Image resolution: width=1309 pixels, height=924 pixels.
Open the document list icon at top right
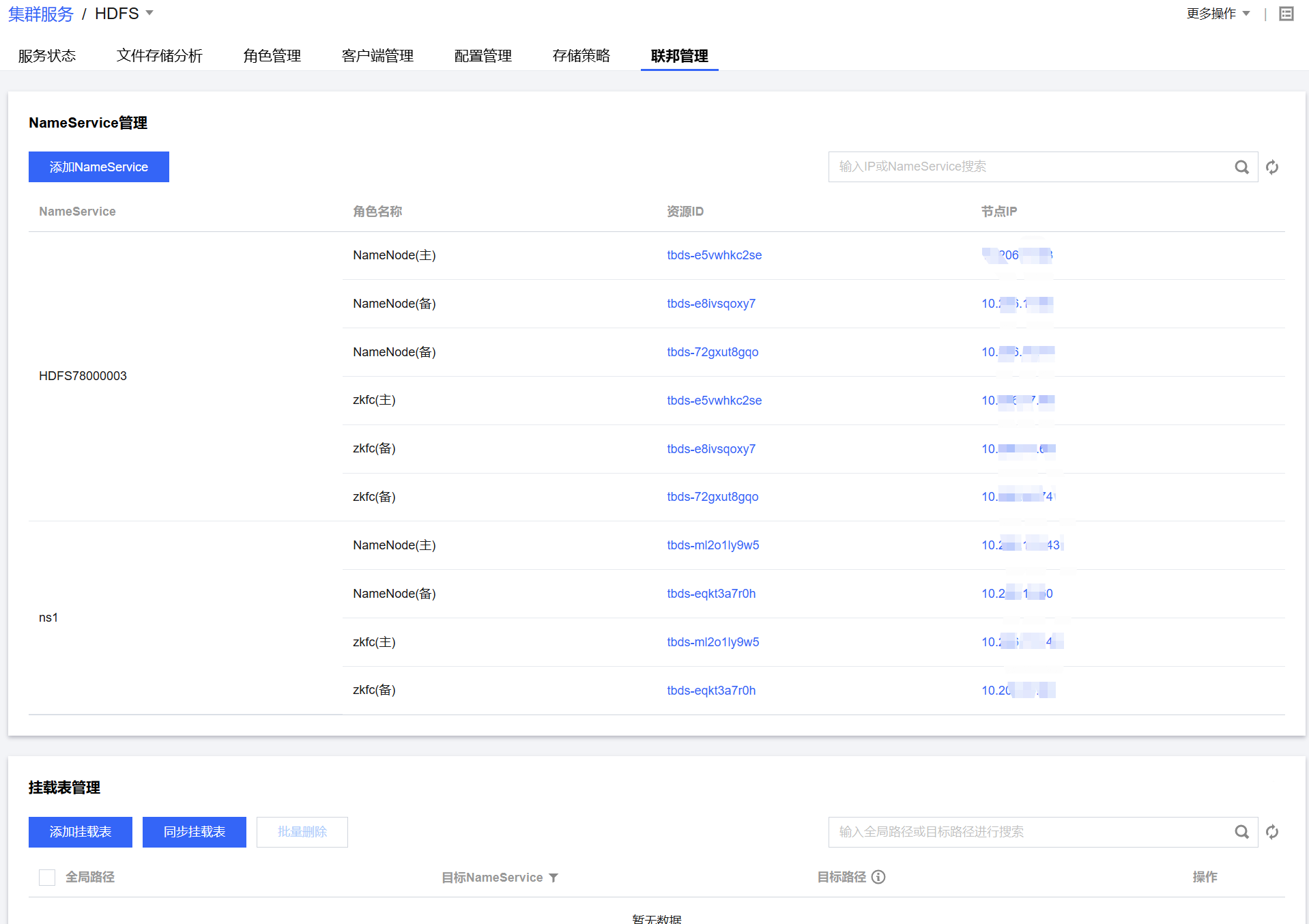(1286, 14)
